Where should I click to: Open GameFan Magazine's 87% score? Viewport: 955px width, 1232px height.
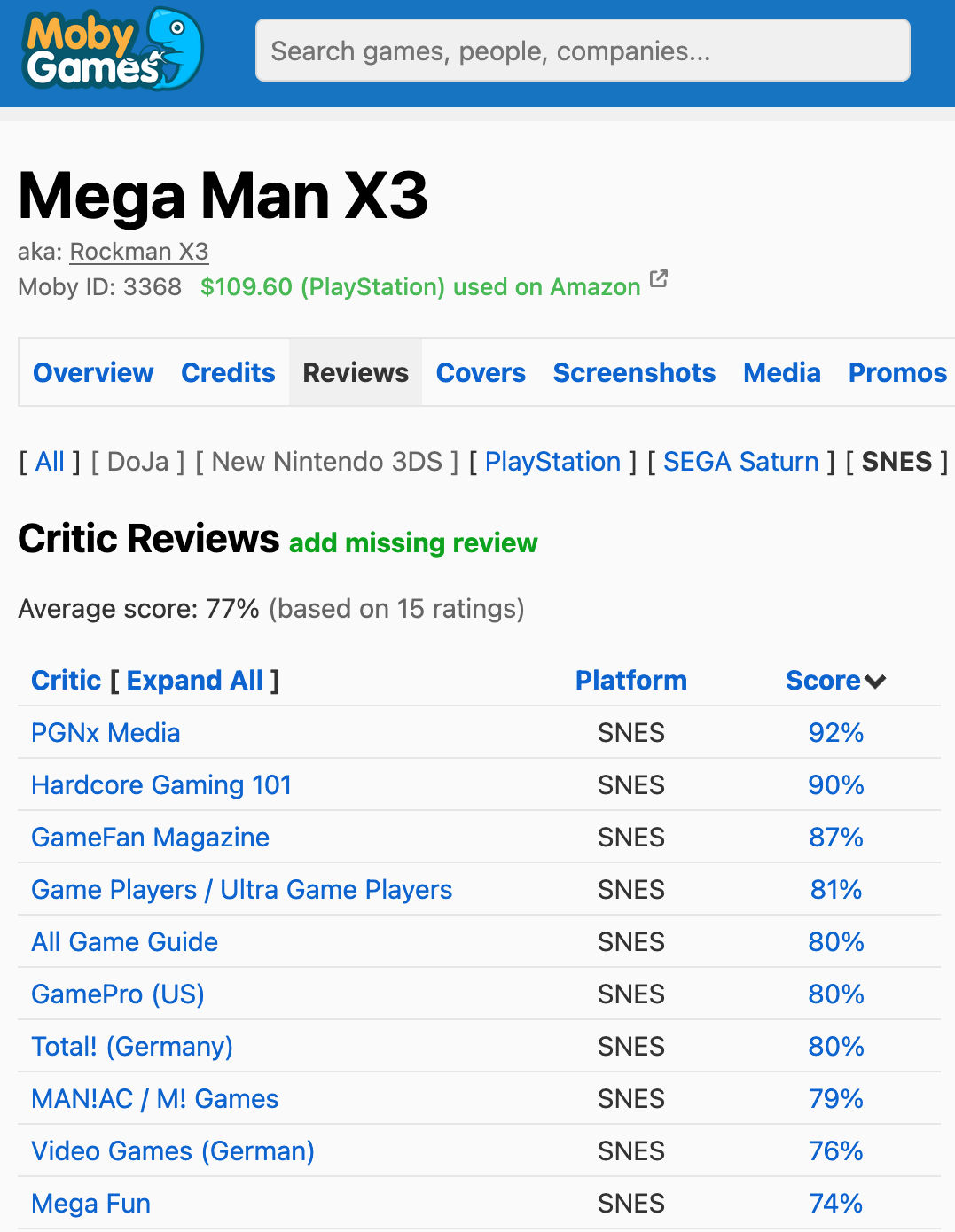tap(835, 838)
